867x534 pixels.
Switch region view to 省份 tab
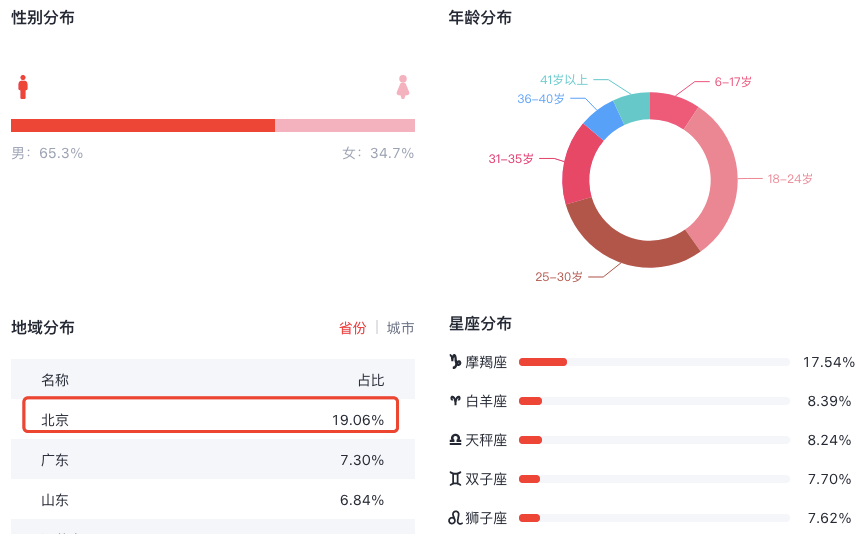[352, 328]
